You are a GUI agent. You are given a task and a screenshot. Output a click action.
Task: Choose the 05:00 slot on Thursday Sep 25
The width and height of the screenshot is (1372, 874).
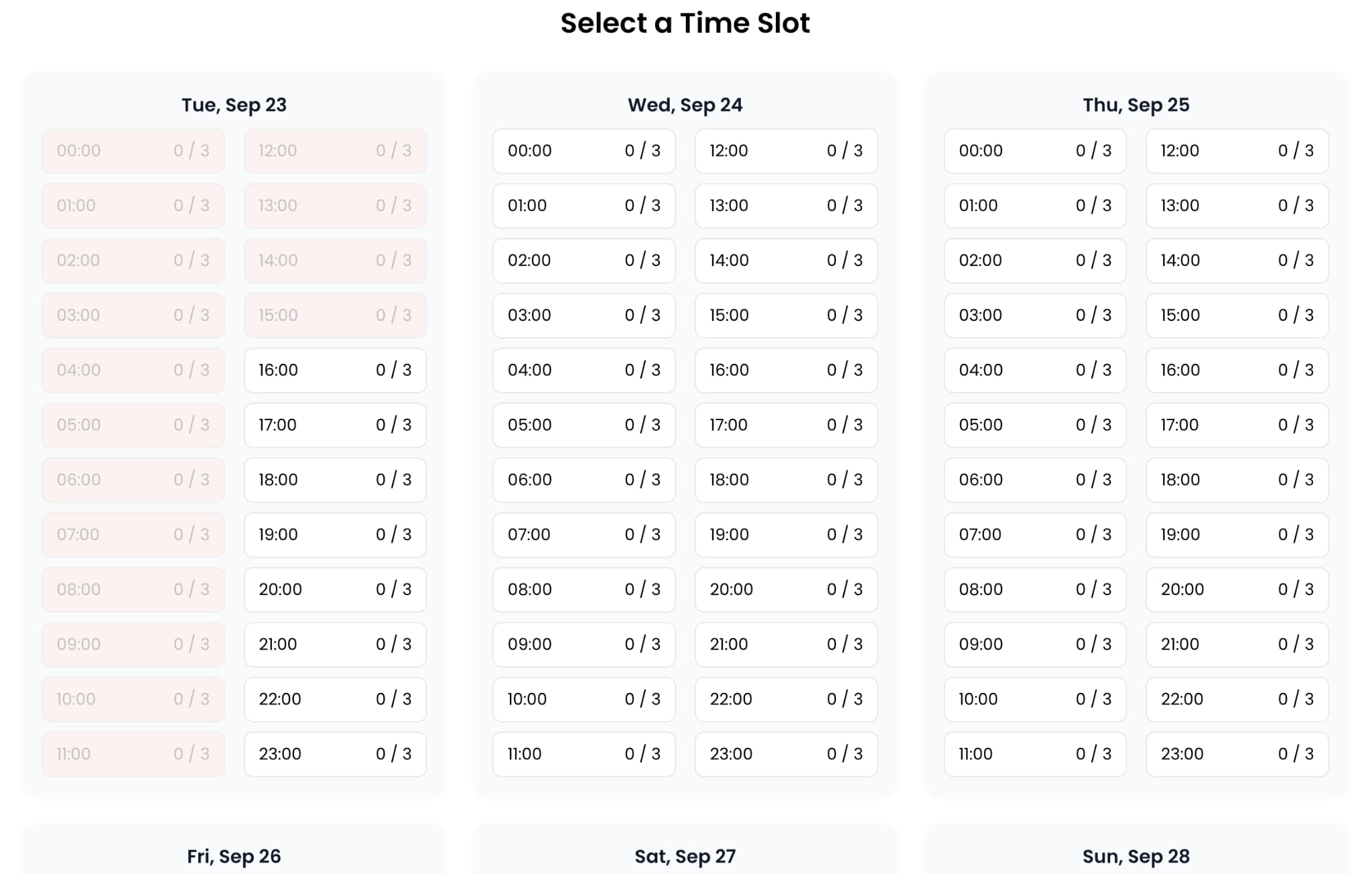[1035, 425]
